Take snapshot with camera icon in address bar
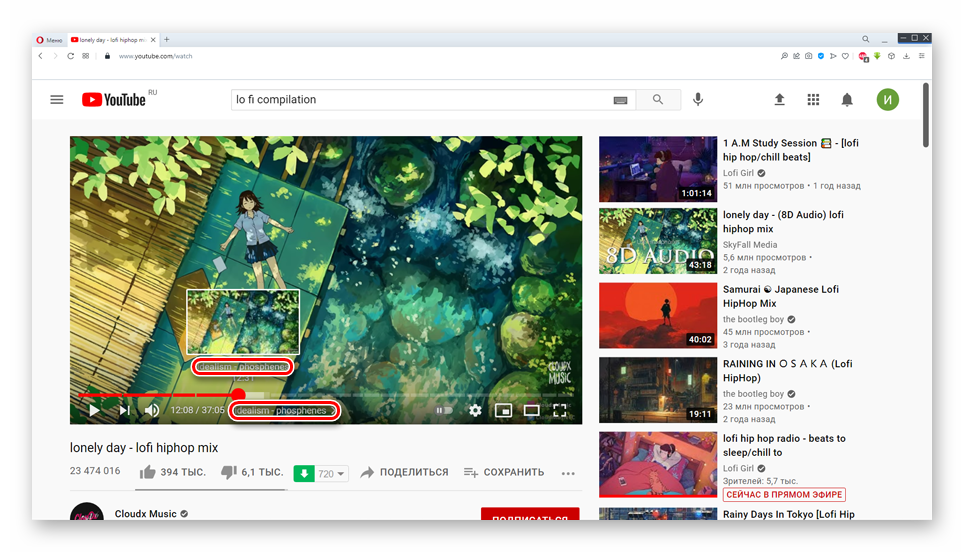 [808, 56]
